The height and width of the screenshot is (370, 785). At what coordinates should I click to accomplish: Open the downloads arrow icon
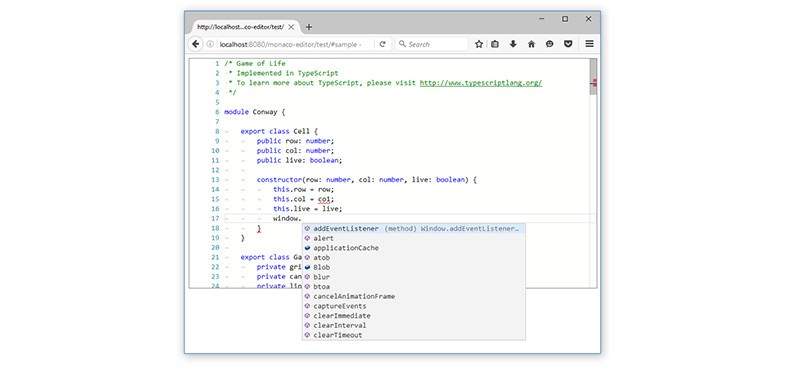[x=513, y=44]
